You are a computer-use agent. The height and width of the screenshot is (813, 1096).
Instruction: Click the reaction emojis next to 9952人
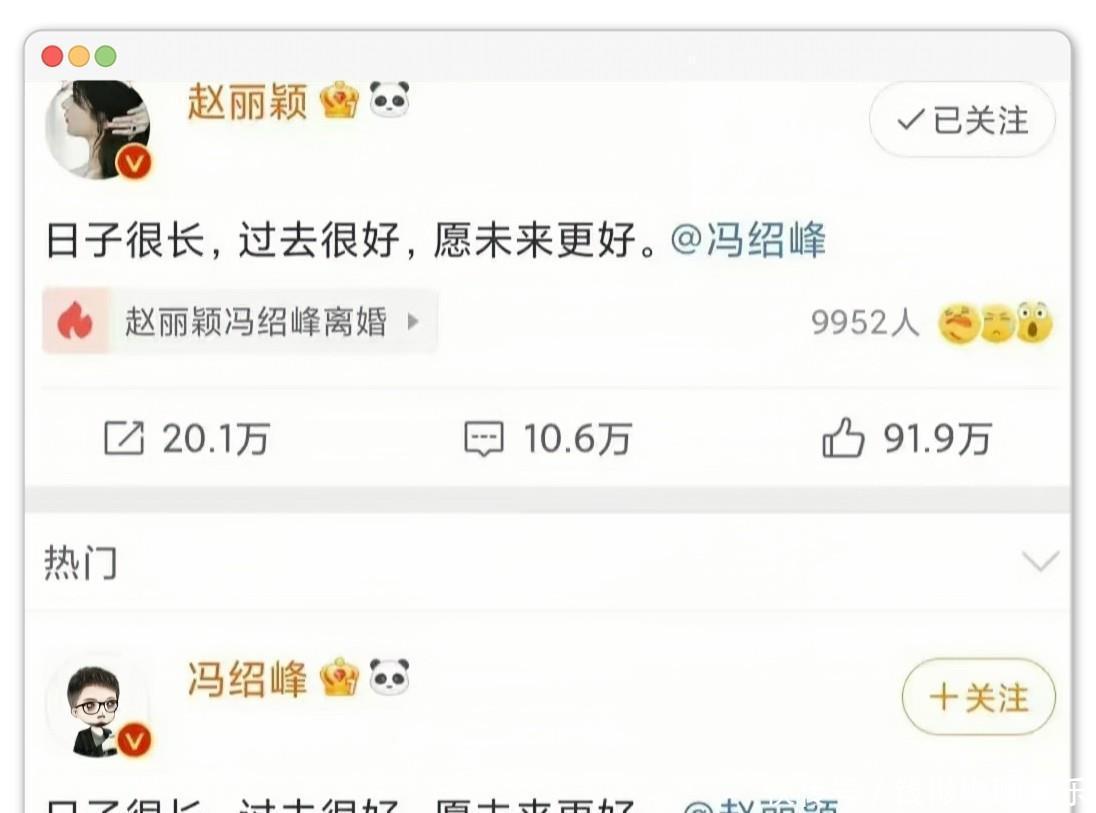pos(995,323)
